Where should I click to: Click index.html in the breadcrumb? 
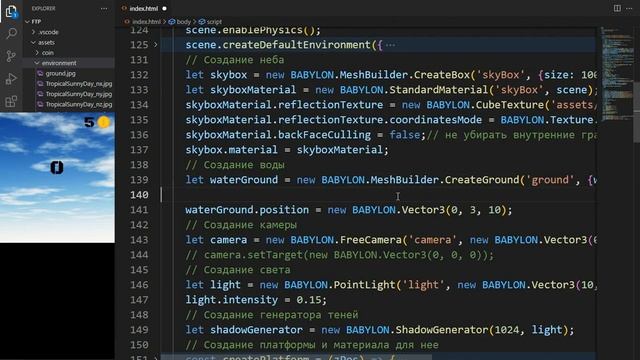(146, 22)
